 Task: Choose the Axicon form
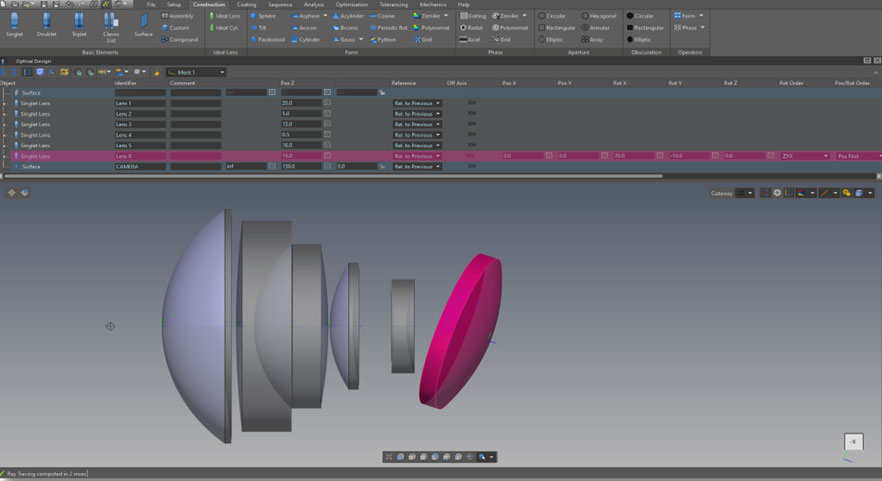(304, 28)
